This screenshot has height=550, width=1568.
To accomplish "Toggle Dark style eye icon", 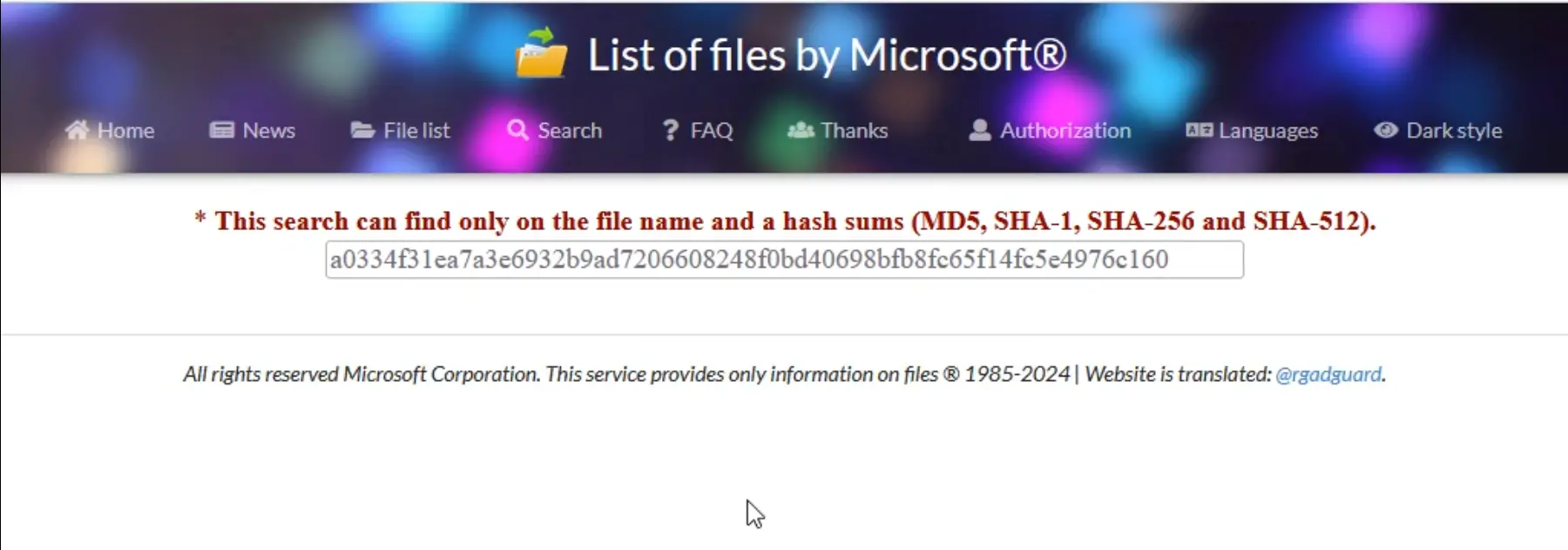I will [x=1386, y=130].
